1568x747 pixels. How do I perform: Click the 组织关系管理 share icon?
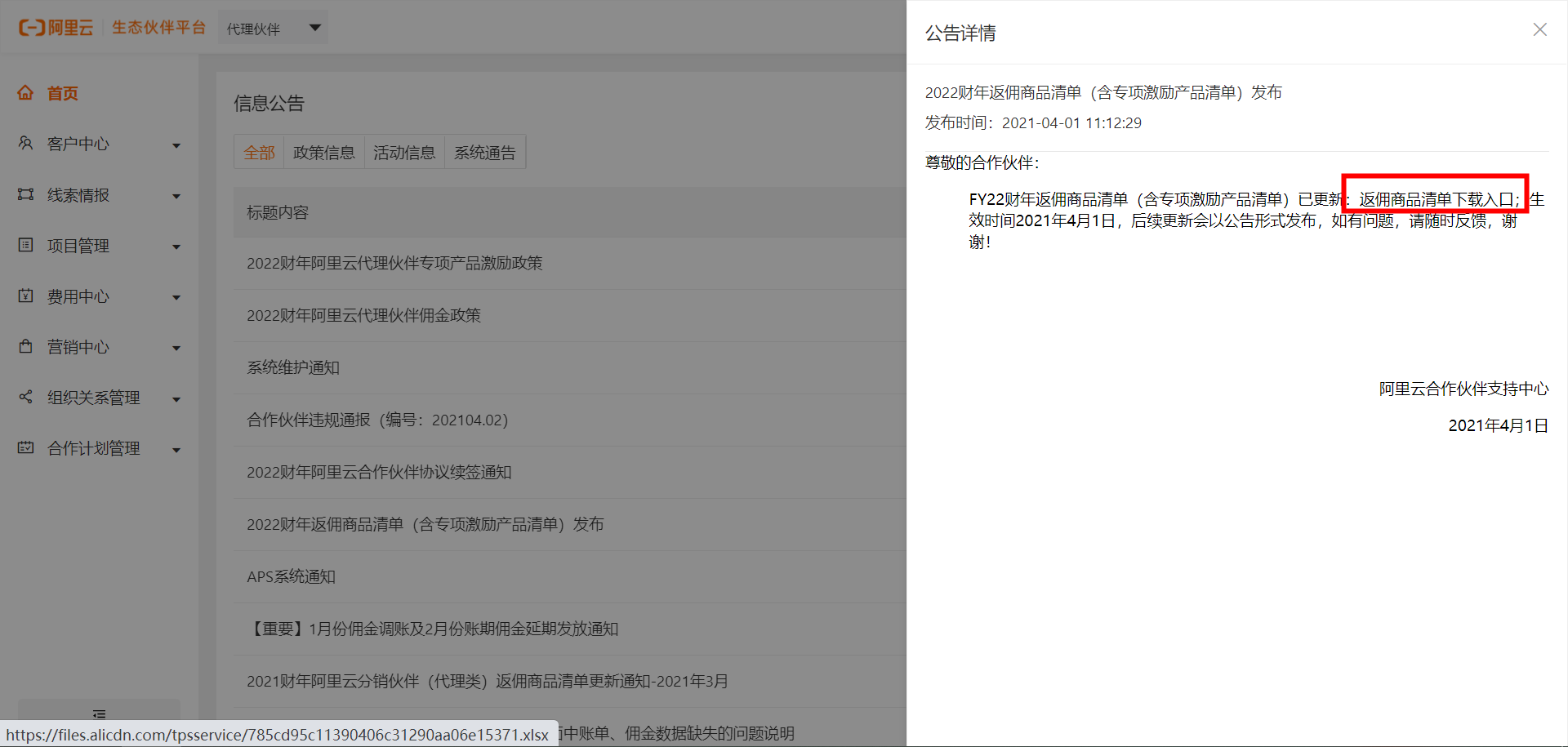pos(26,397)
